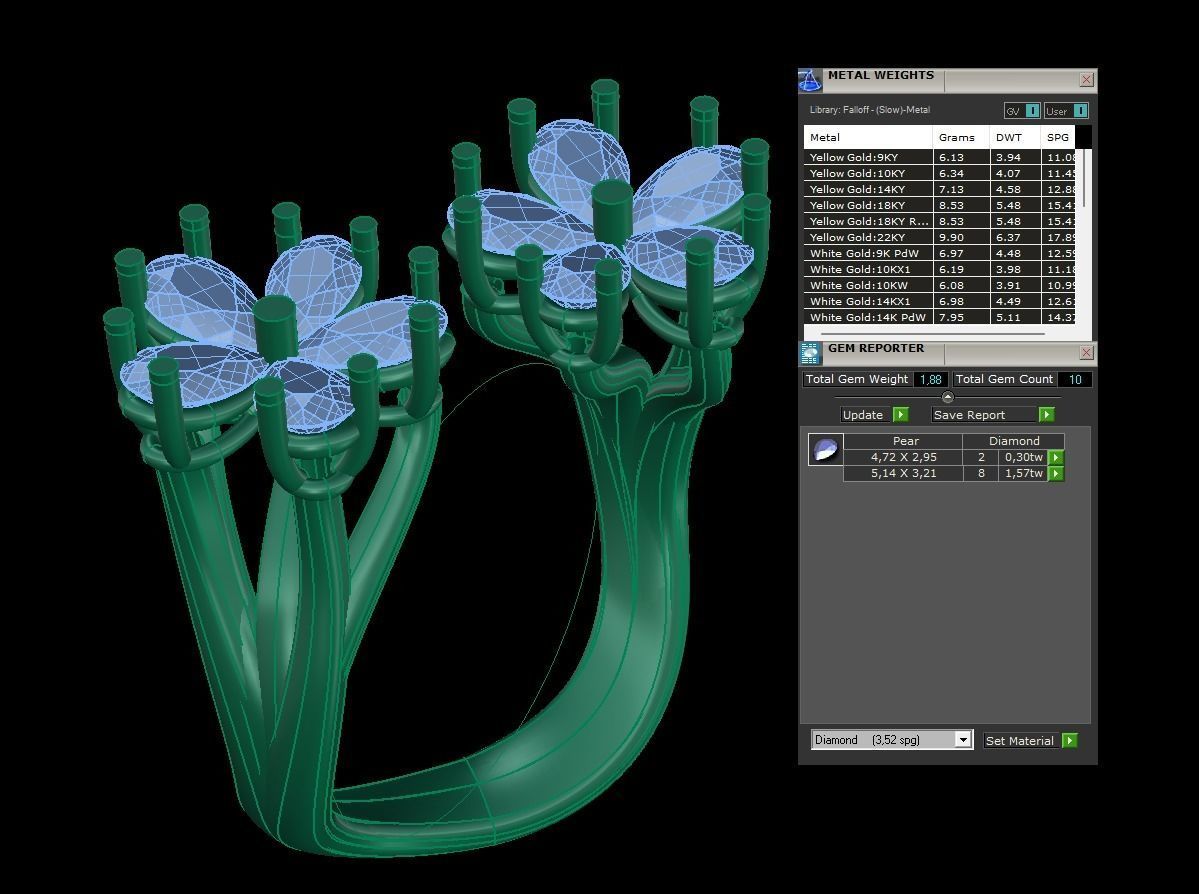Close the Metal Weights panel
Viewport: 1199px width, 894px height.
(x=1086, y=80)
